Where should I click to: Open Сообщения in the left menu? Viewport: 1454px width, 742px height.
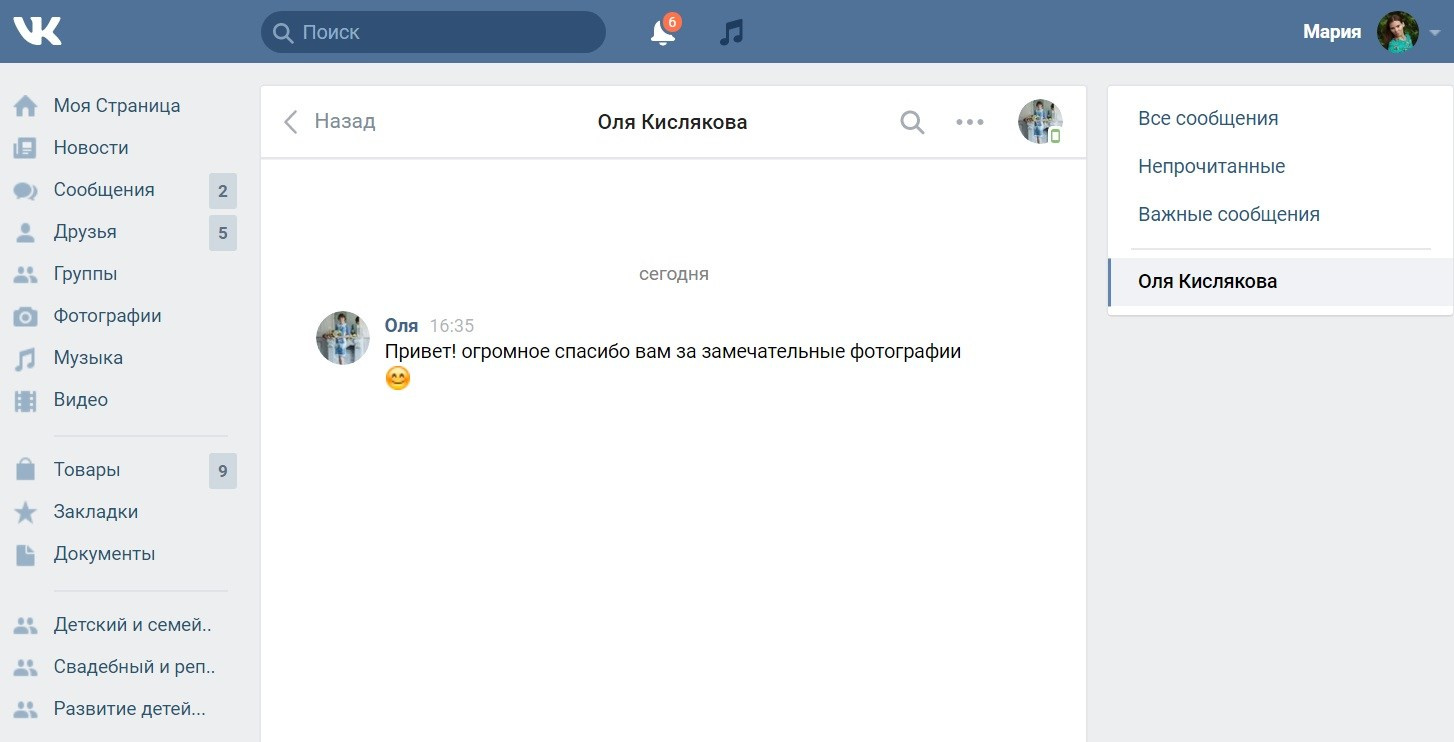[x=104, y=190]
